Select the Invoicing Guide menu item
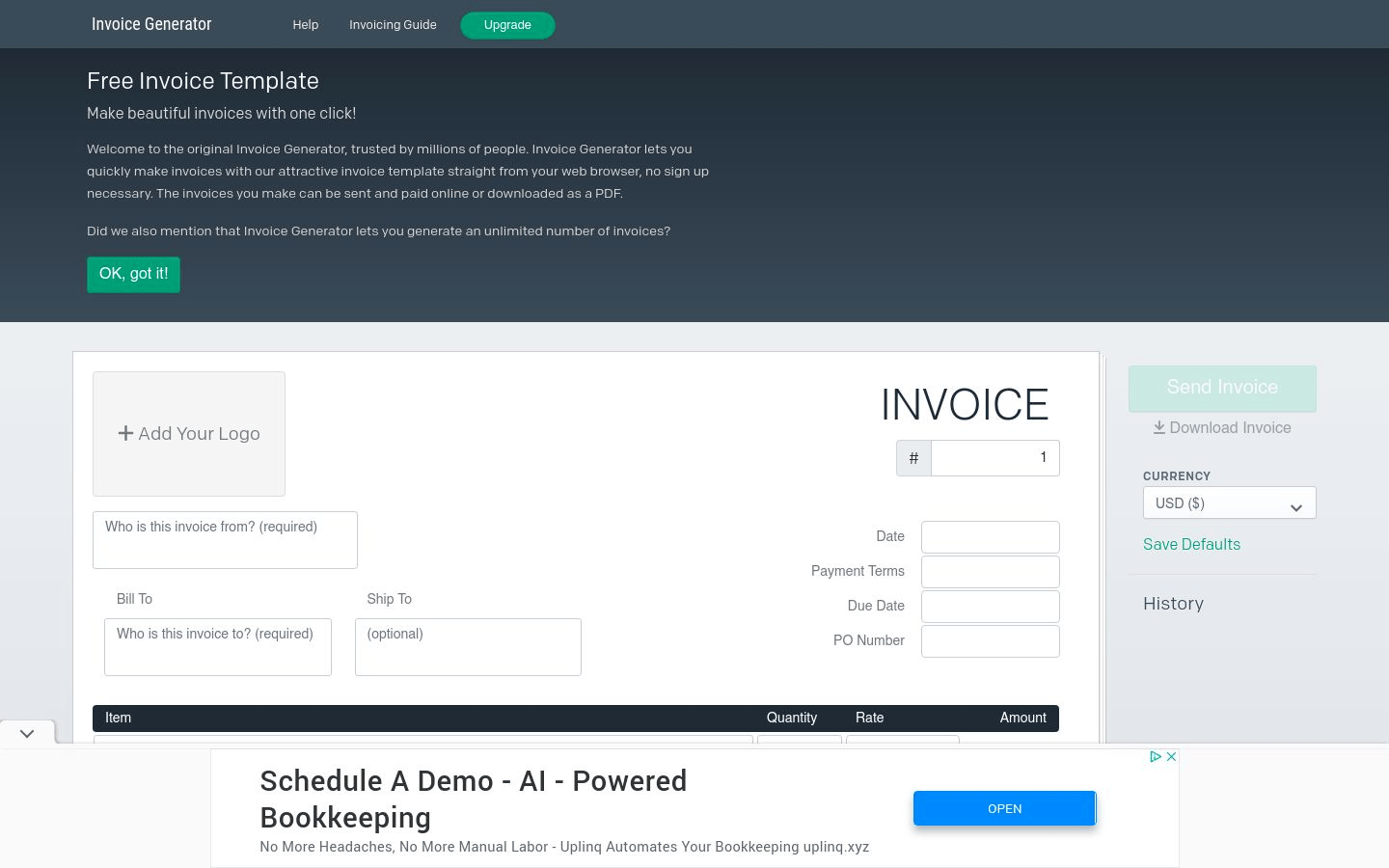Image resolution: width=1389 pixels, height=868 pixels. 393,25
